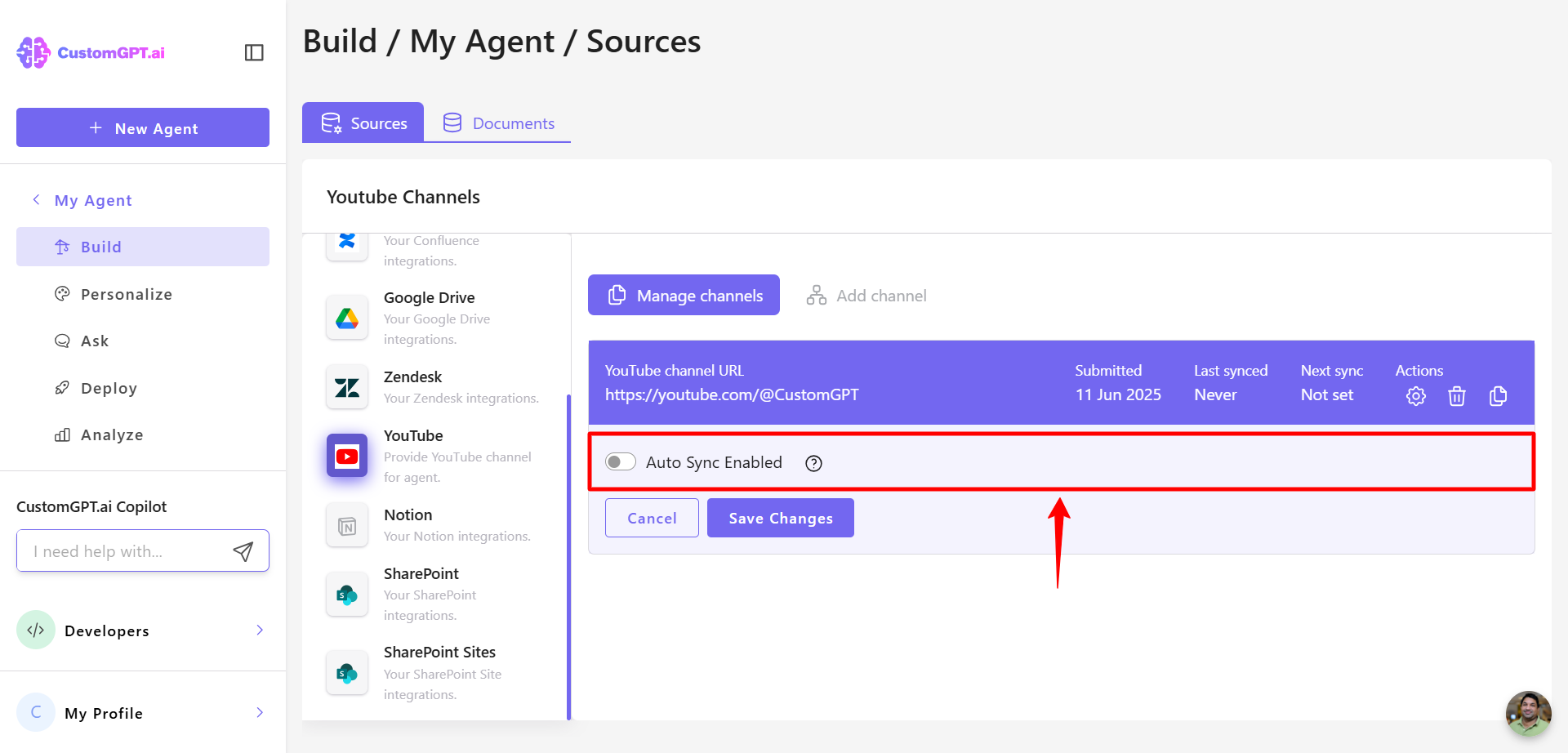Expand the My Profile chevron
1568x753 pixels.
(x=260, y=712)
